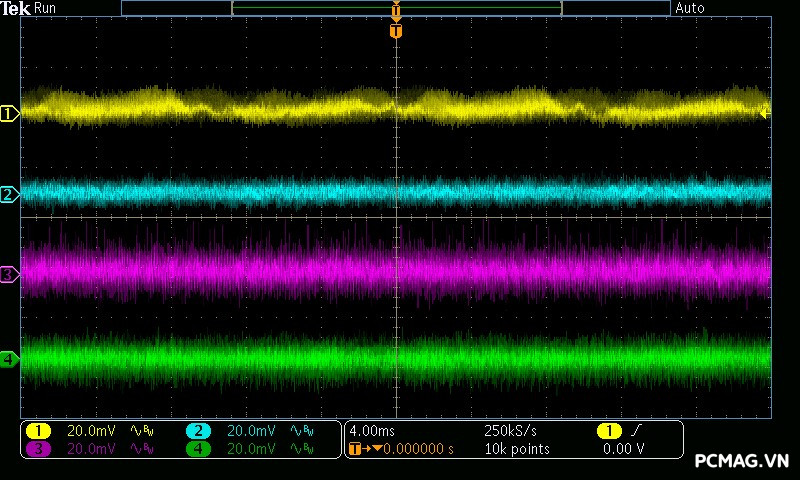Screen dimensions: 800x480
Task: Click the trigger source channel 1 badge
Action: 608,431
